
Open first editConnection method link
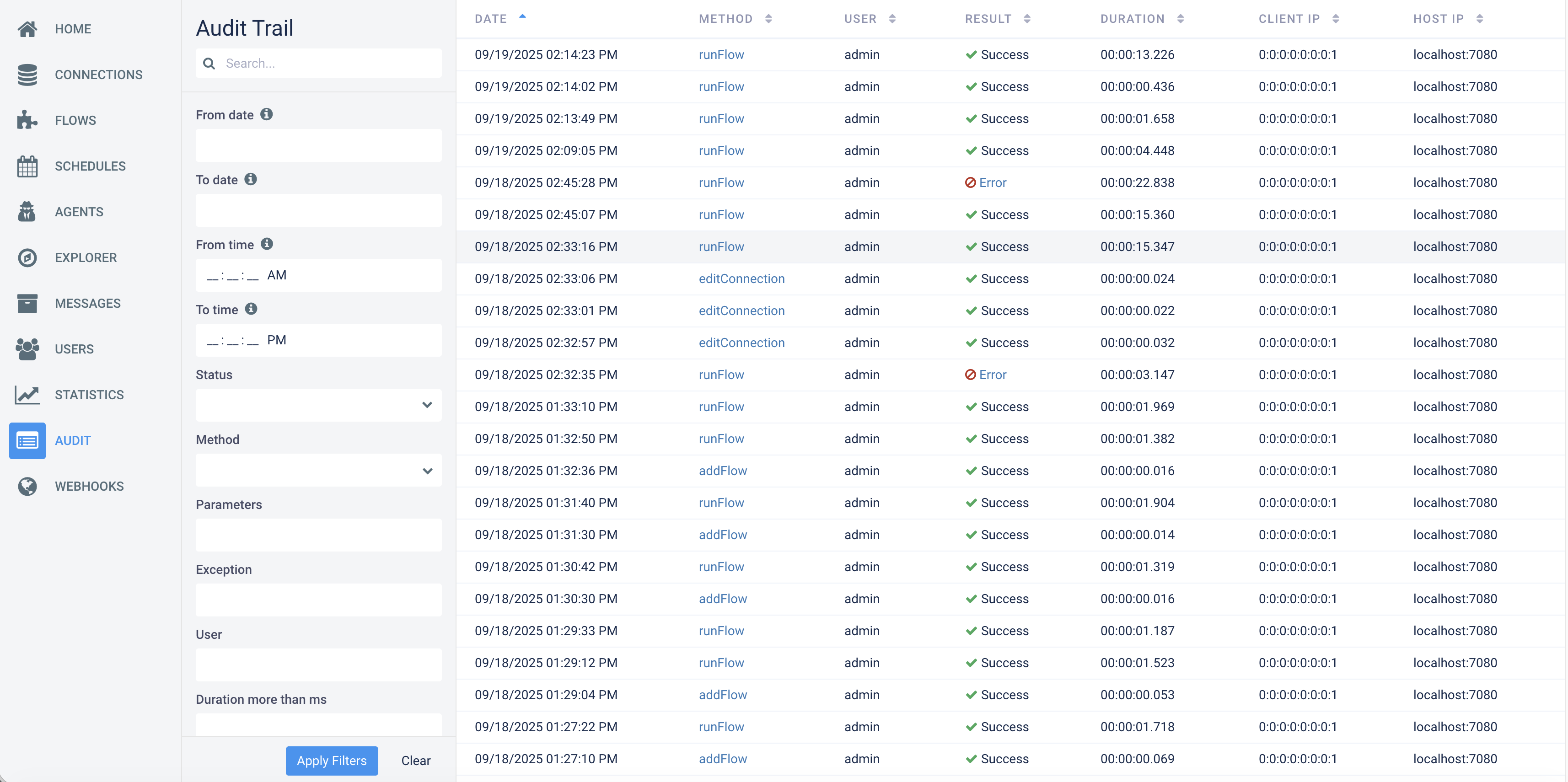pyautogui.click(x=741, y=279)
